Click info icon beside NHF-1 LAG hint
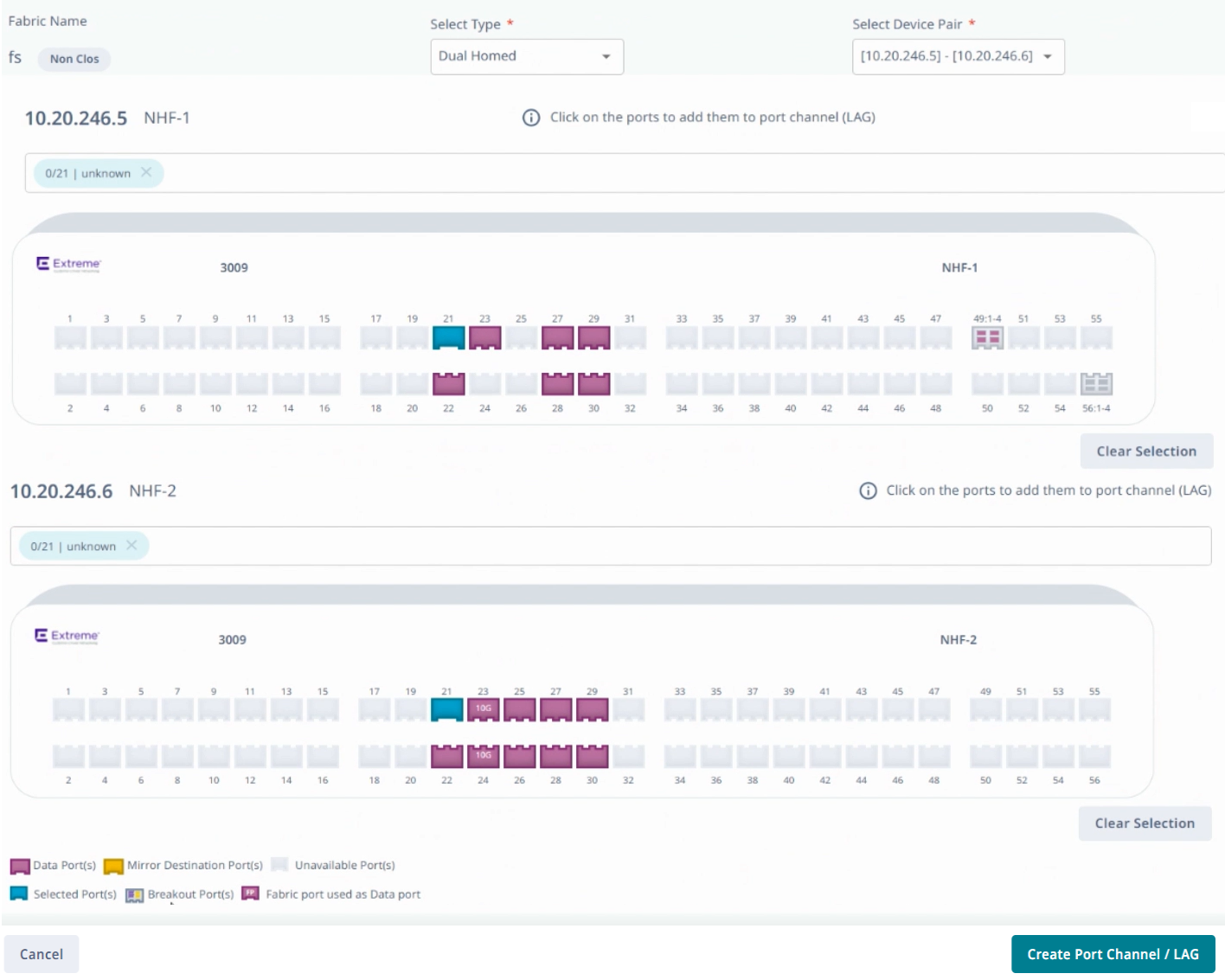This screenshot has height=980, width=1225. [x=531, y=118]
